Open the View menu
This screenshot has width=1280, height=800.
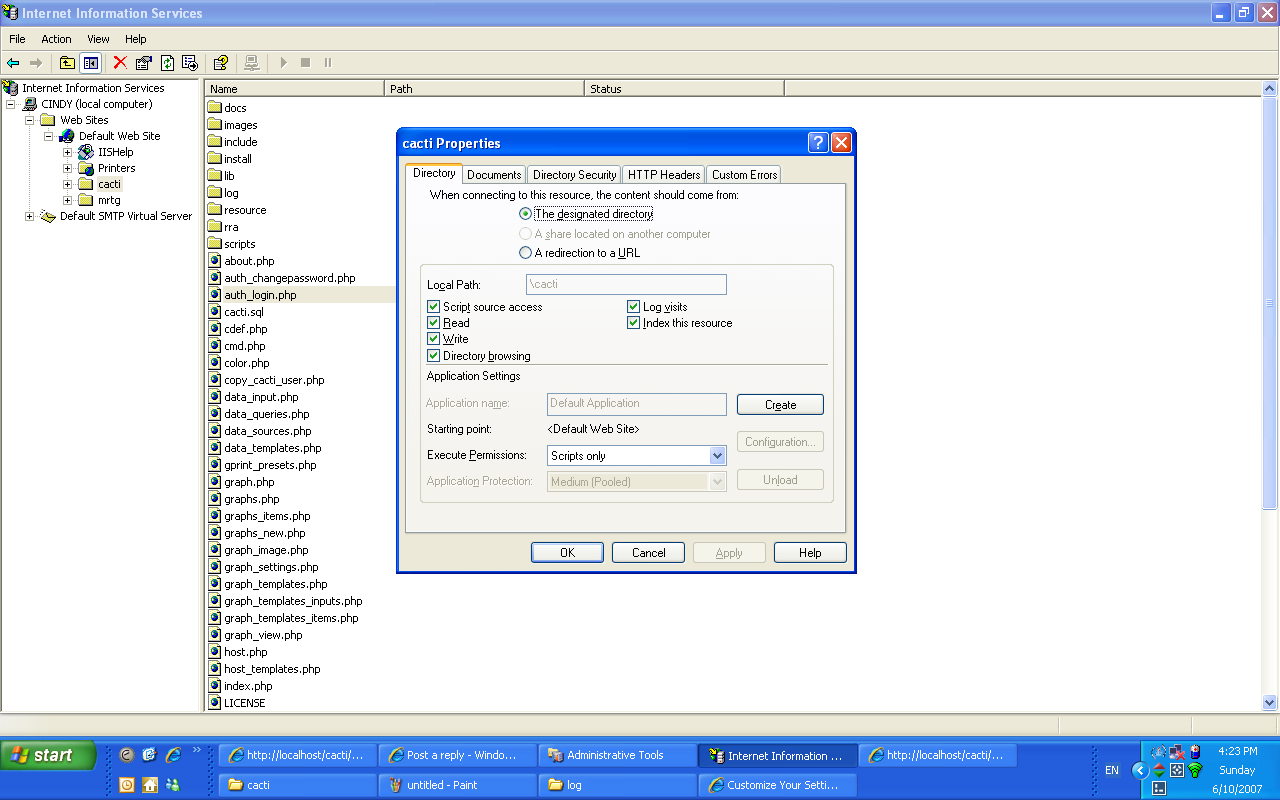[98, 39]
